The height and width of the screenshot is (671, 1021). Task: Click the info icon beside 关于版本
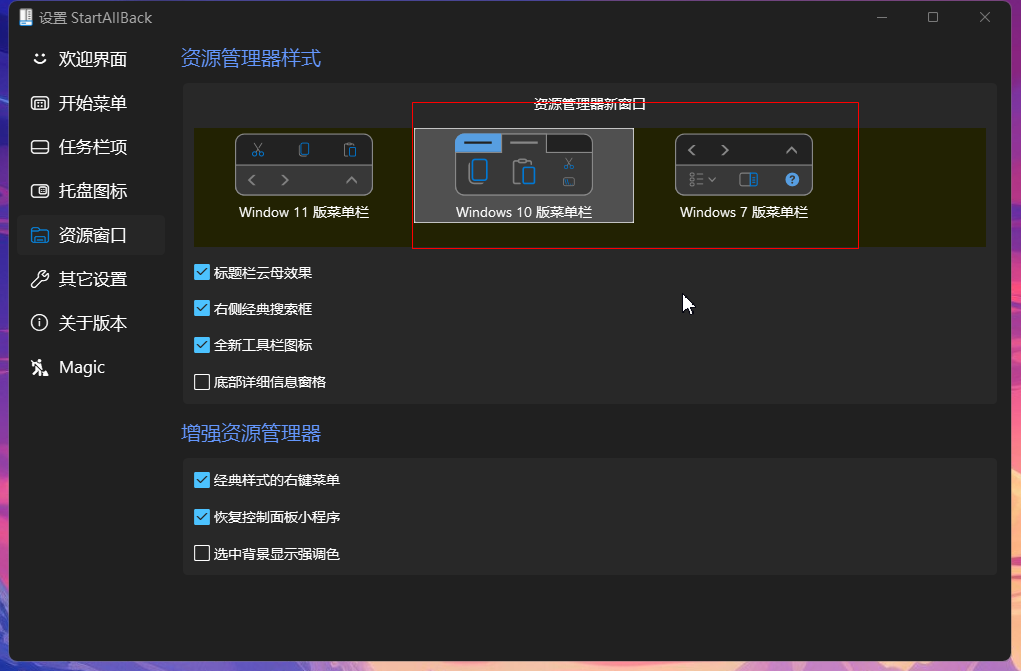click(x=40, y=322)
